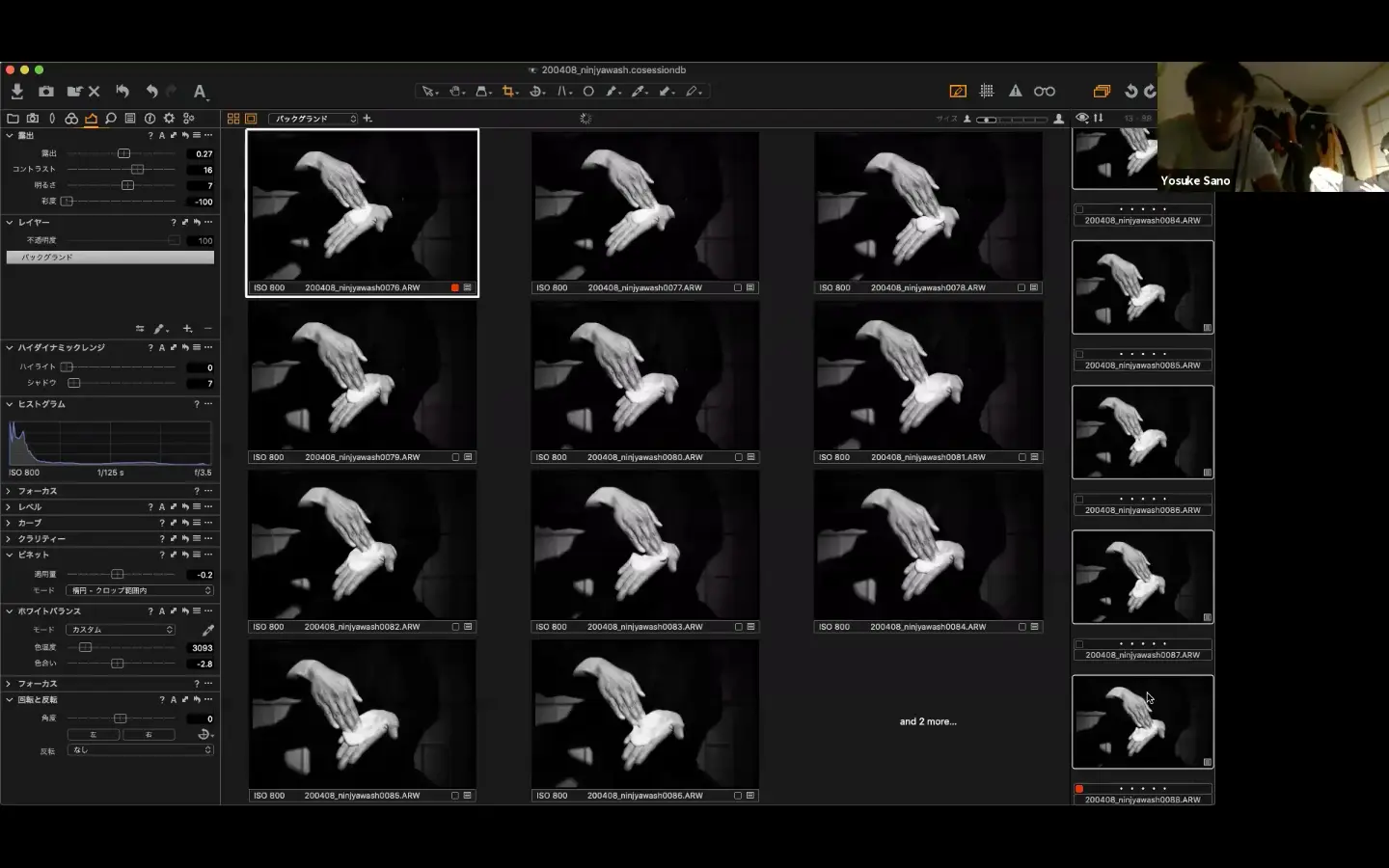
Task: Toggle the Grid overlay icon
Action: [987, 92]
